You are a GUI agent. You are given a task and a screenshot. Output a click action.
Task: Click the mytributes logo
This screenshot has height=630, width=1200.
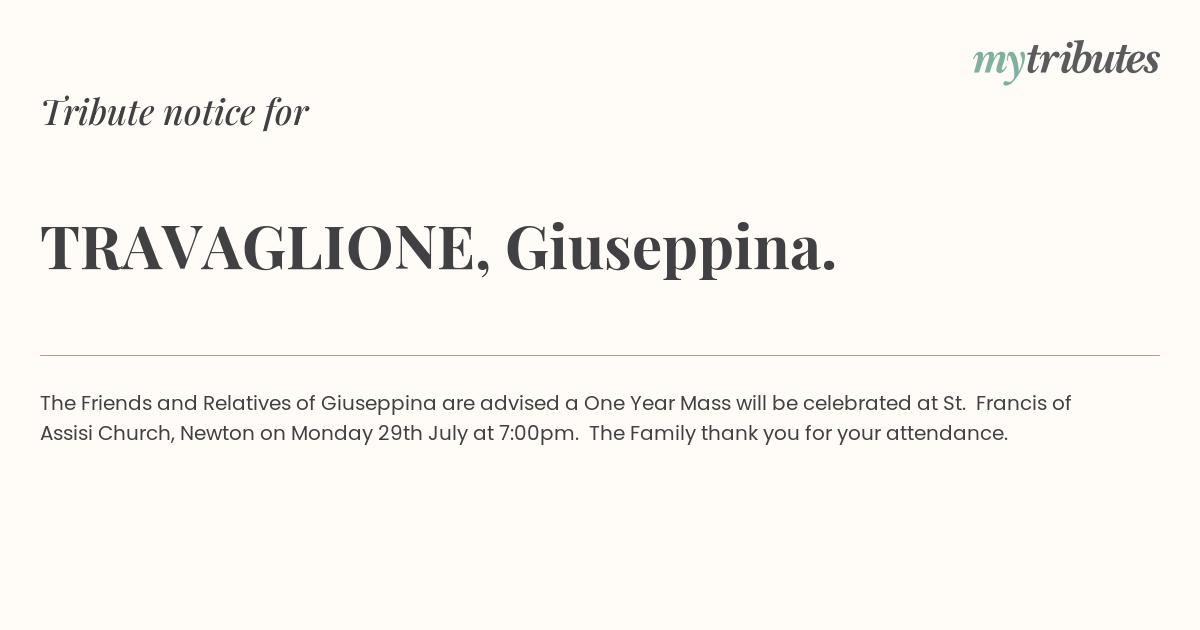click(1066, 61)
